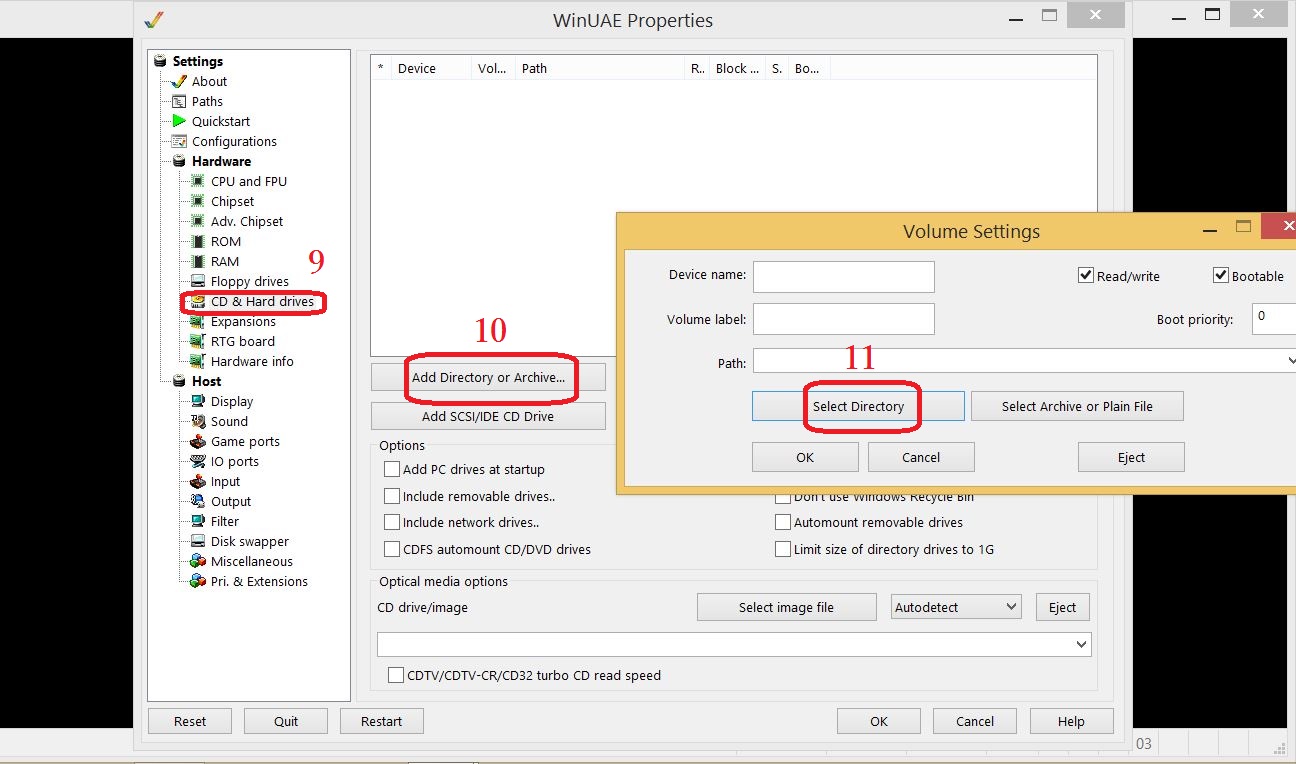Click the Input icon in Host section
The width and height of the screenshot is (1296, 764).
(198, 481)
